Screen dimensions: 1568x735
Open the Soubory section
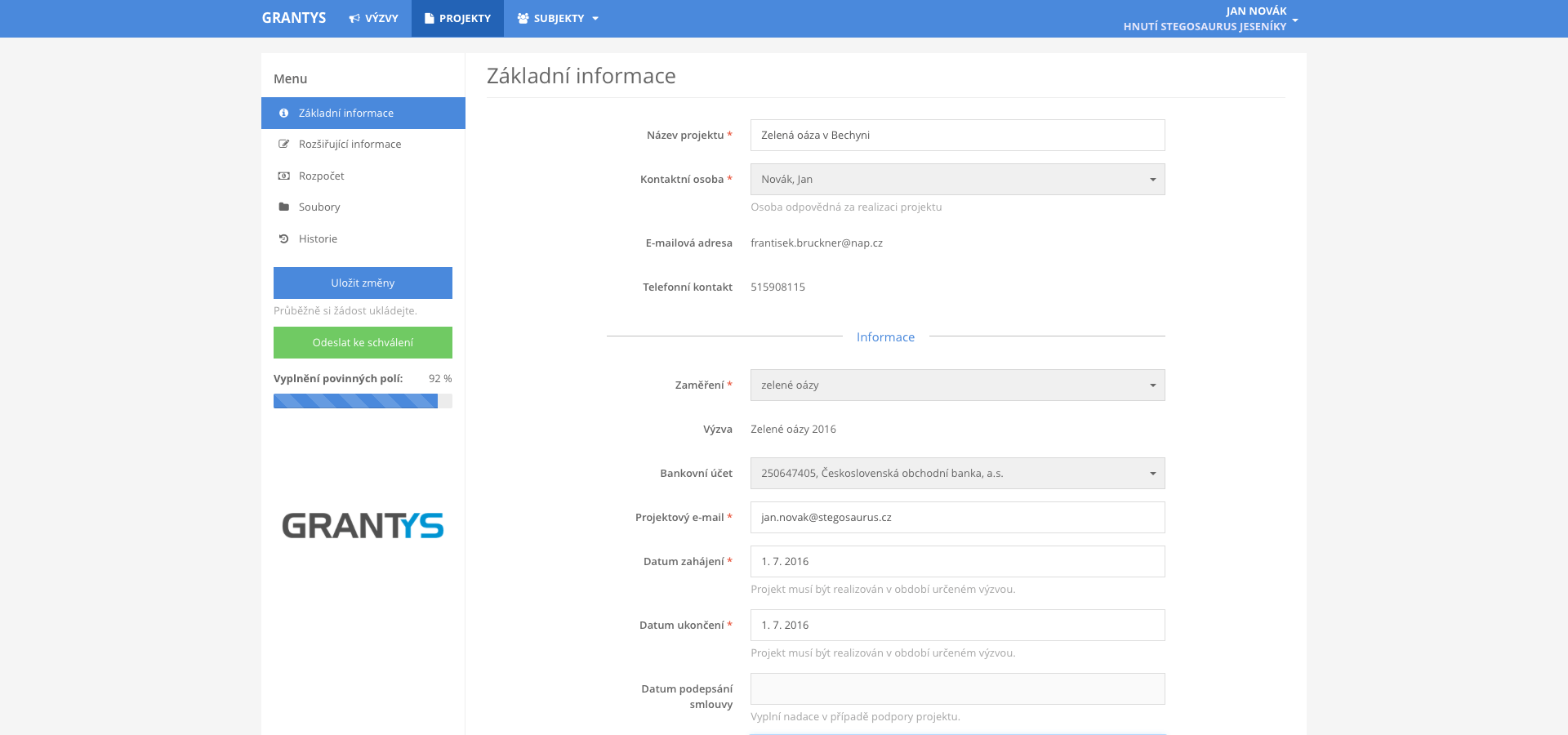[x=363, y=207]
